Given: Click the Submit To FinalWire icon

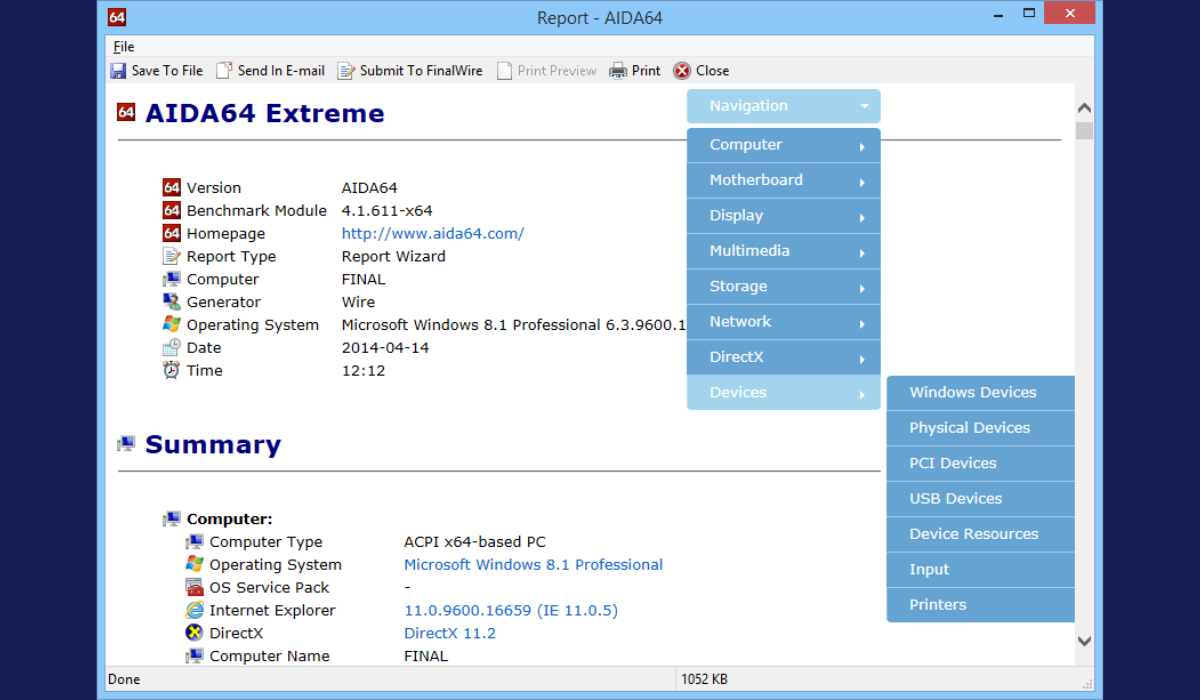Looking at the screenshot, I should tap(346, 71).
